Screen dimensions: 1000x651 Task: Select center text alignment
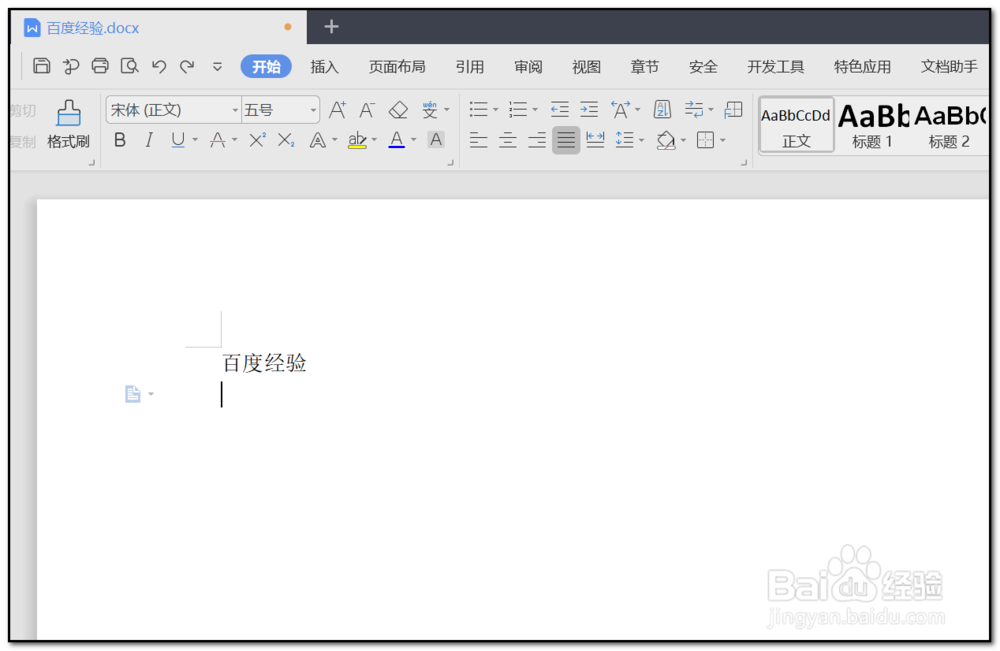tap(508, 140)
